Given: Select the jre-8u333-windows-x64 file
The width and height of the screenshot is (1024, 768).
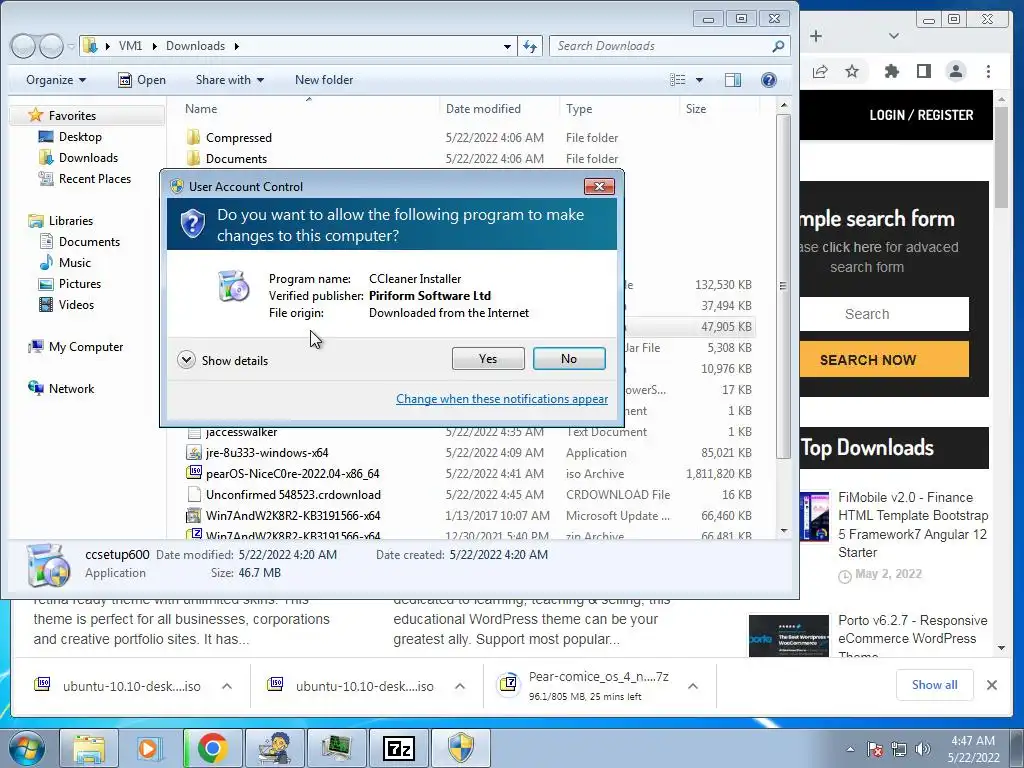Looking at the screenshot, I should (266, 453).
